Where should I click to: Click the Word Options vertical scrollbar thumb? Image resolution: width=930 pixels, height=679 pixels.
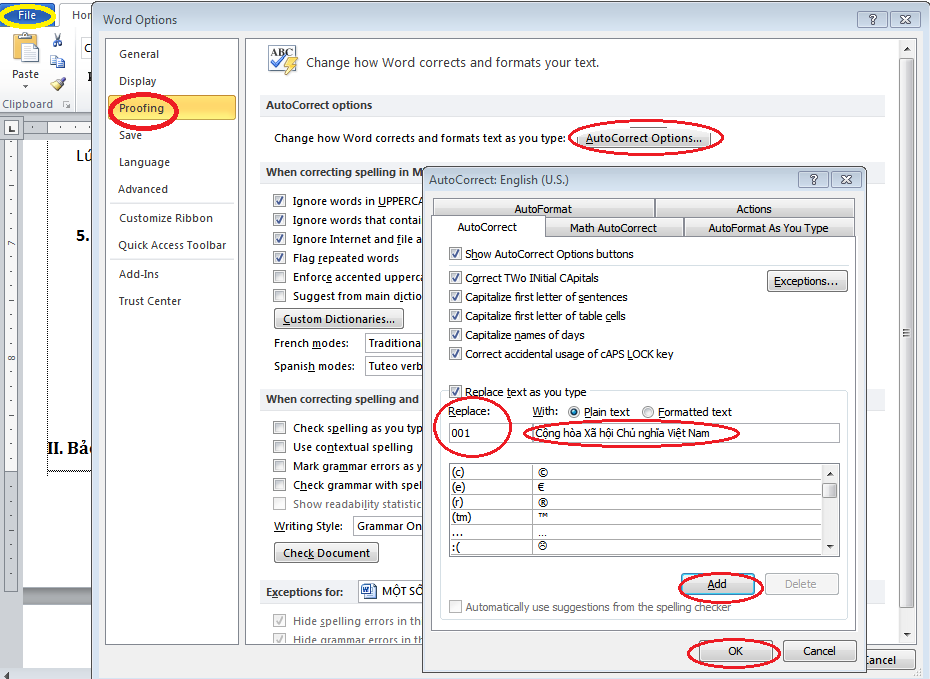(906, 332)
